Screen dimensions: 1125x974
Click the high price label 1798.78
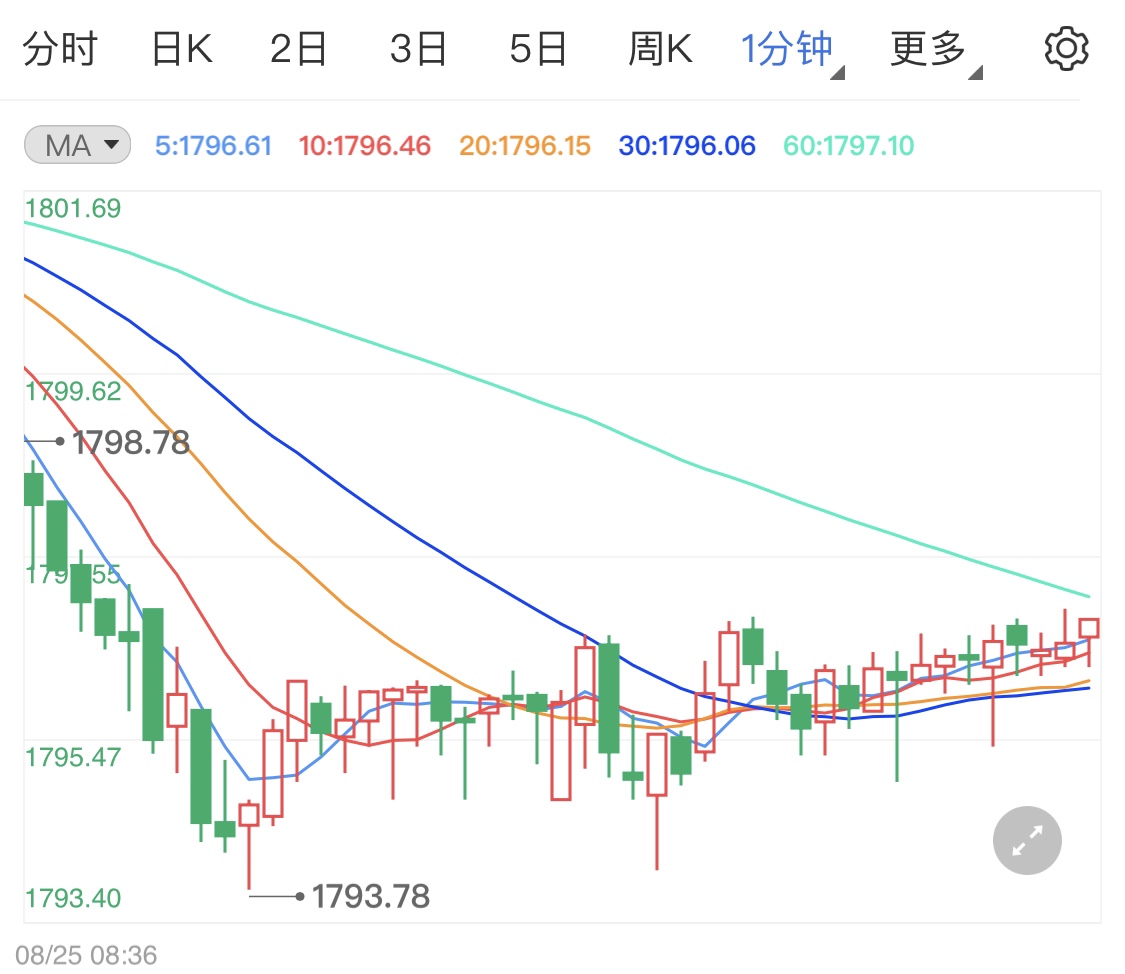(x=131, y=442)
